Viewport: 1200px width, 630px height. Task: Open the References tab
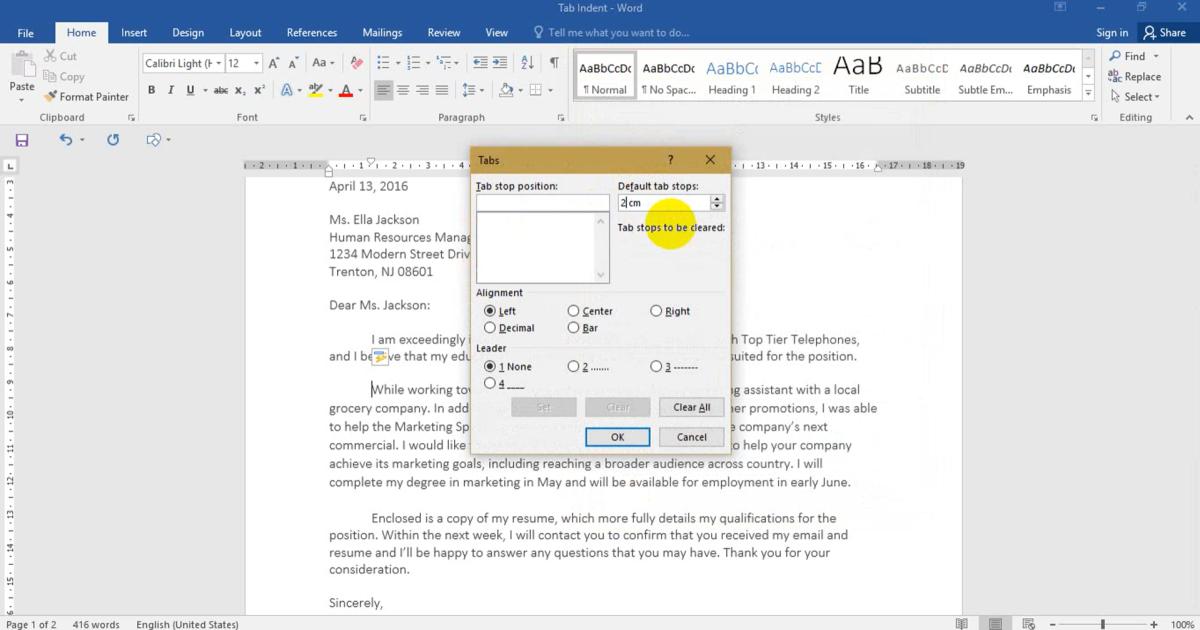312,33
